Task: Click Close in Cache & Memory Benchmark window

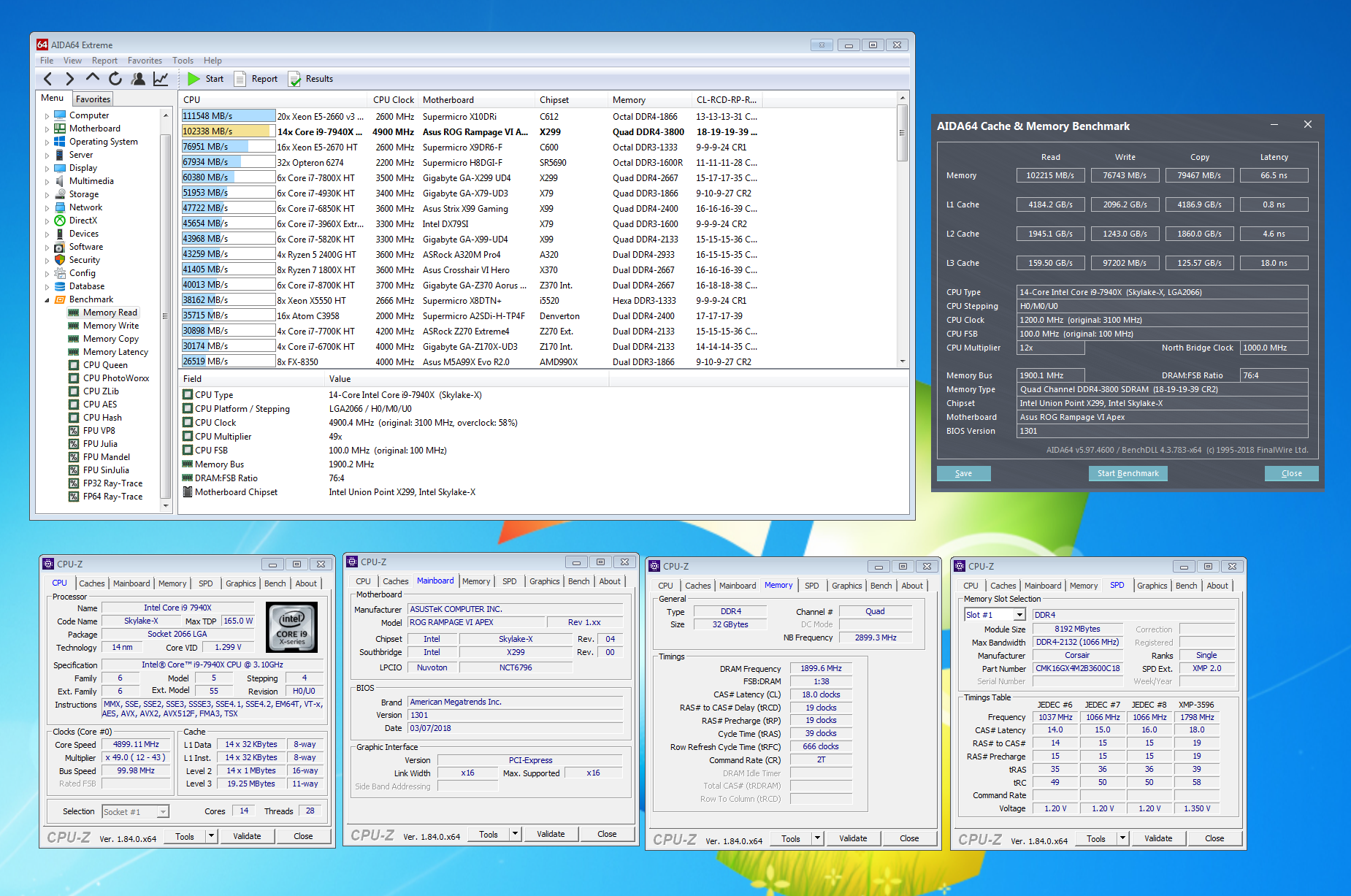Action: [x=1291, y=473]
